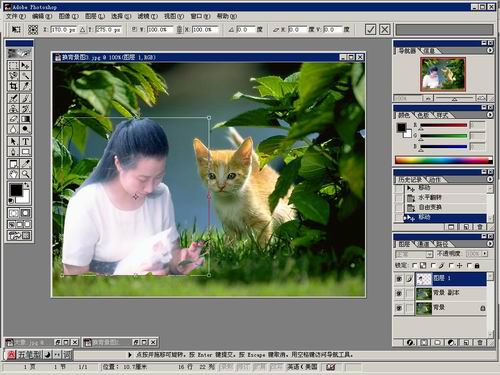Select the Lasso tool

tap(13, 76)
